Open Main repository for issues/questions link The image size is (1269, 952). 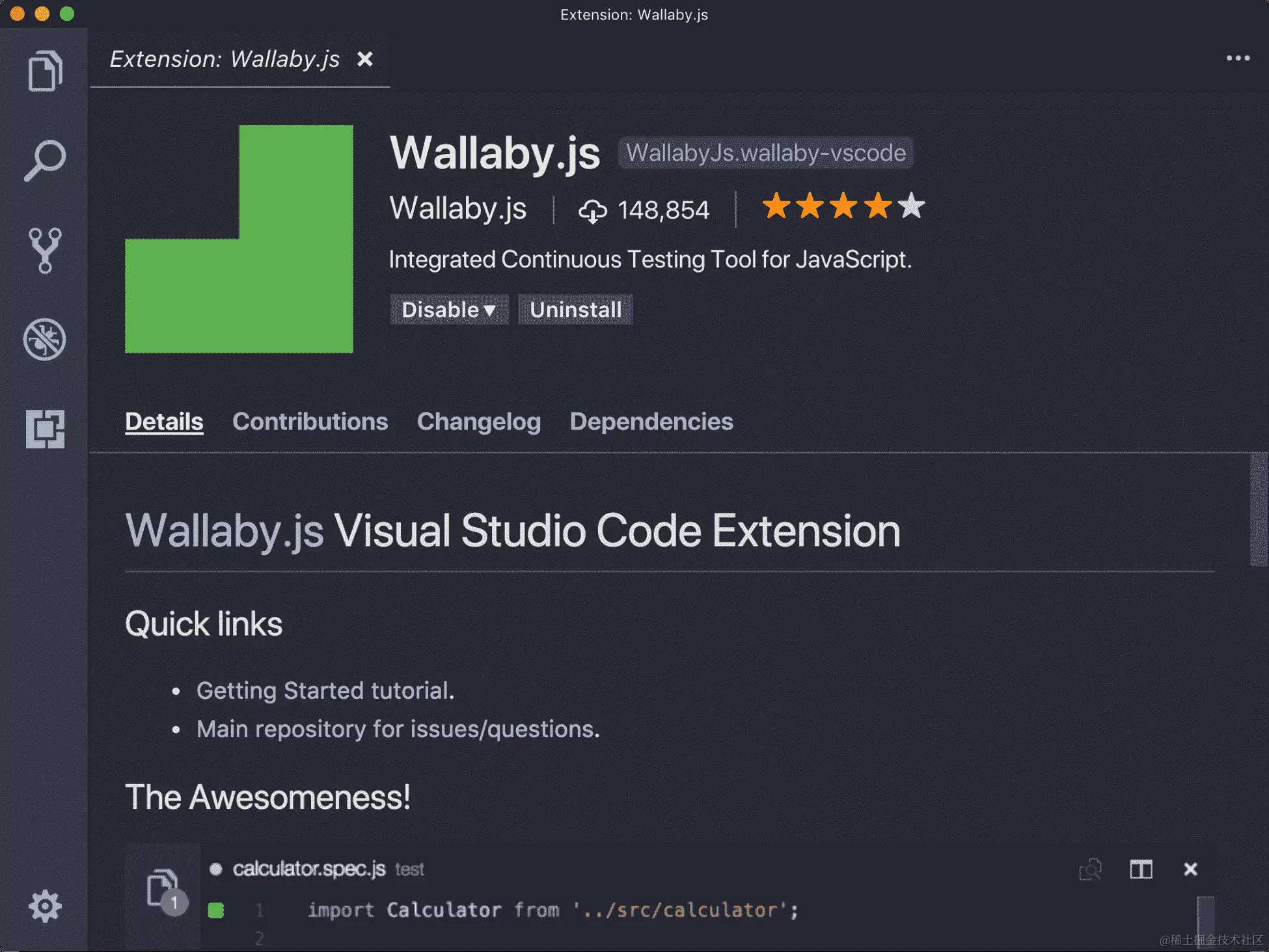coord(397,729)
